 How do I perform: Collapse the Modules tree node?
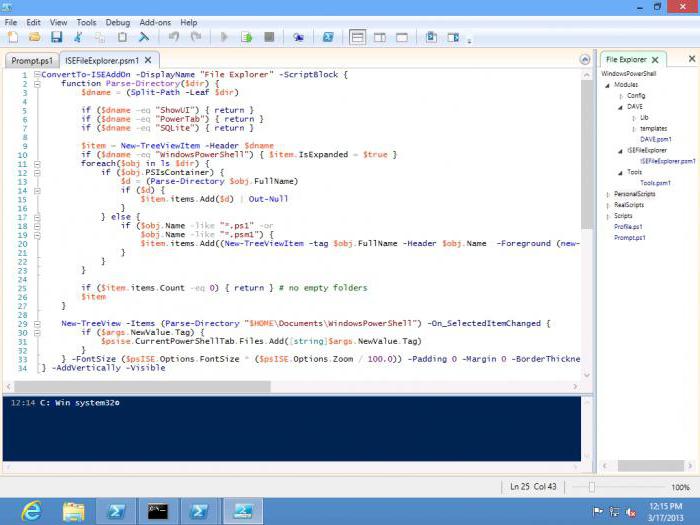click(607, 85)
